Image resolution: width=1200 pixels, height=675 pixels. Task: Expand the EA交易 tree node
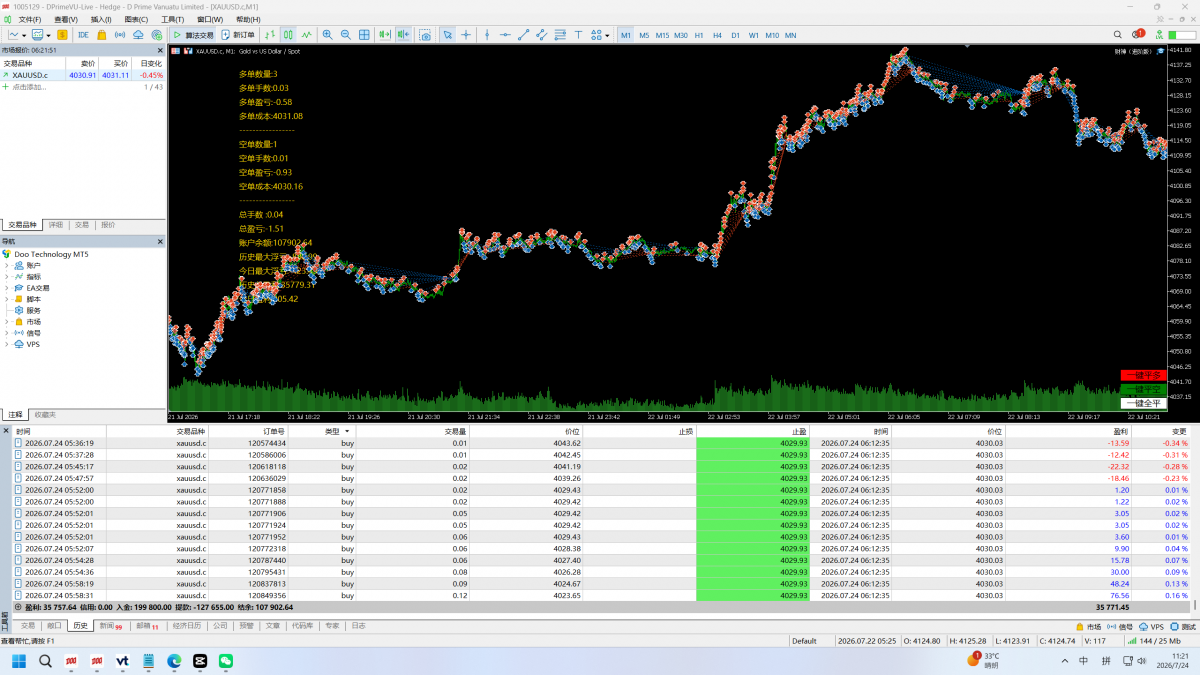click(7, 288)
